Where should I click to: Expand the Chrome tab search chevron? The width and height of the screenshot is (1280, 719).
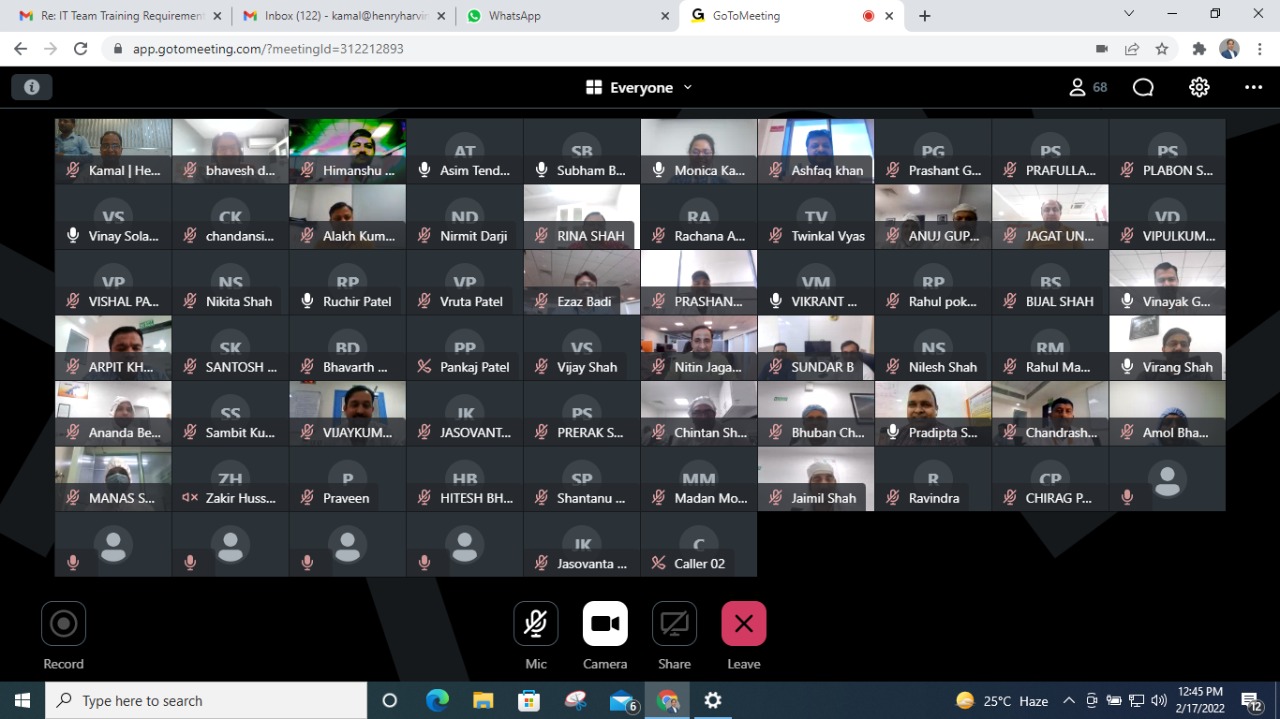coord(1129,14)
